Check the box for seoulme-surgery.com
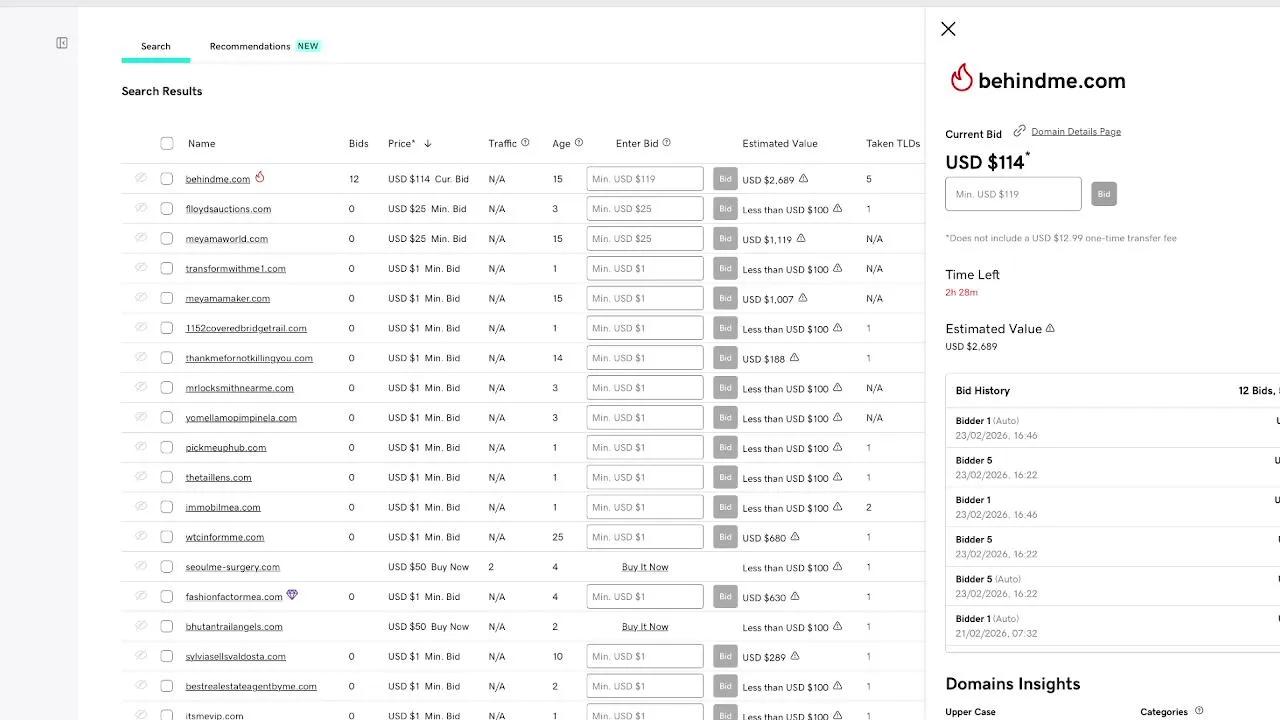 (x=167, y=567)
